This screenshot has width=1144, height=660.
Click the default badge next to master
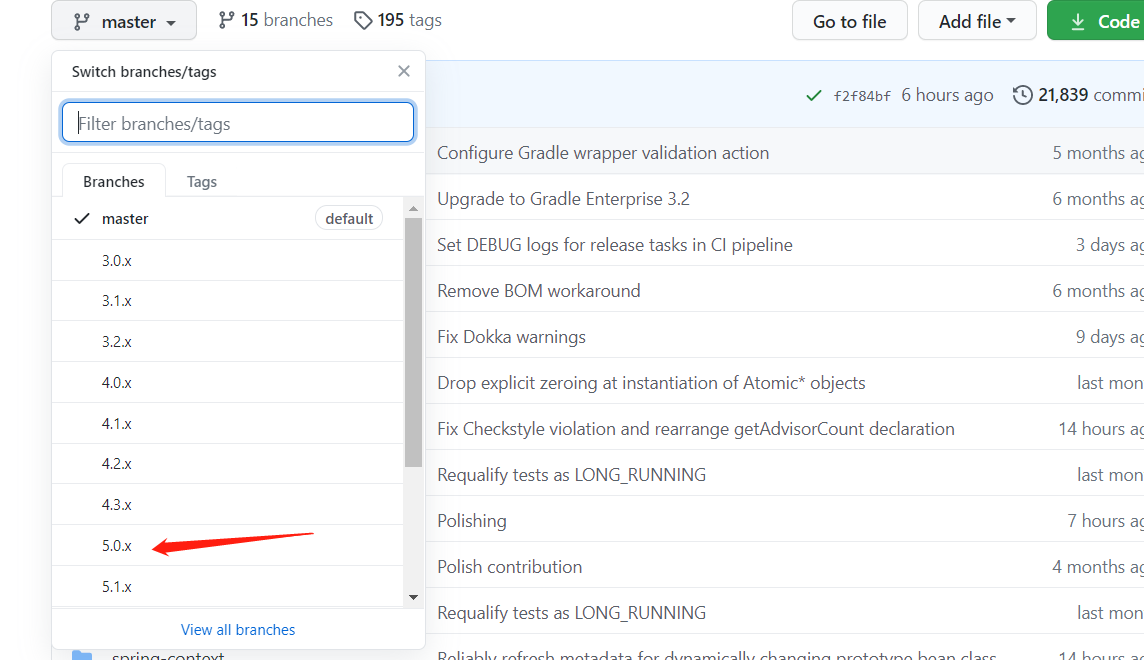pos(349,217)
